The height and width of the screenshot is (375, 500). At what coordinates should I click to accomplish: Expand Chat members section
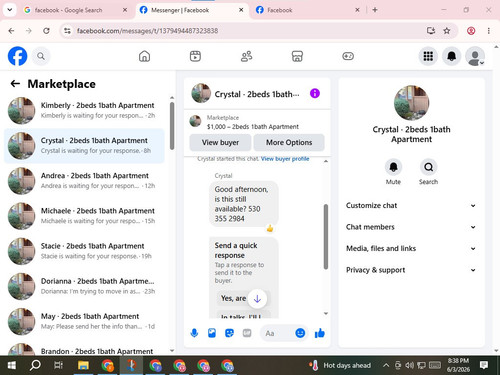tap(411, 227)
